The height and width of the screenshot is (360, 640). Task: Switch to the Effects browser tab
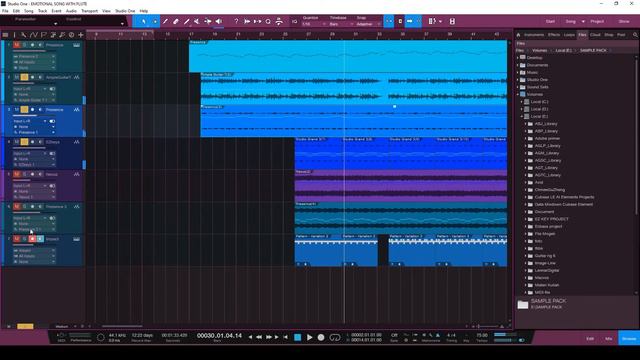pos(554,35)
